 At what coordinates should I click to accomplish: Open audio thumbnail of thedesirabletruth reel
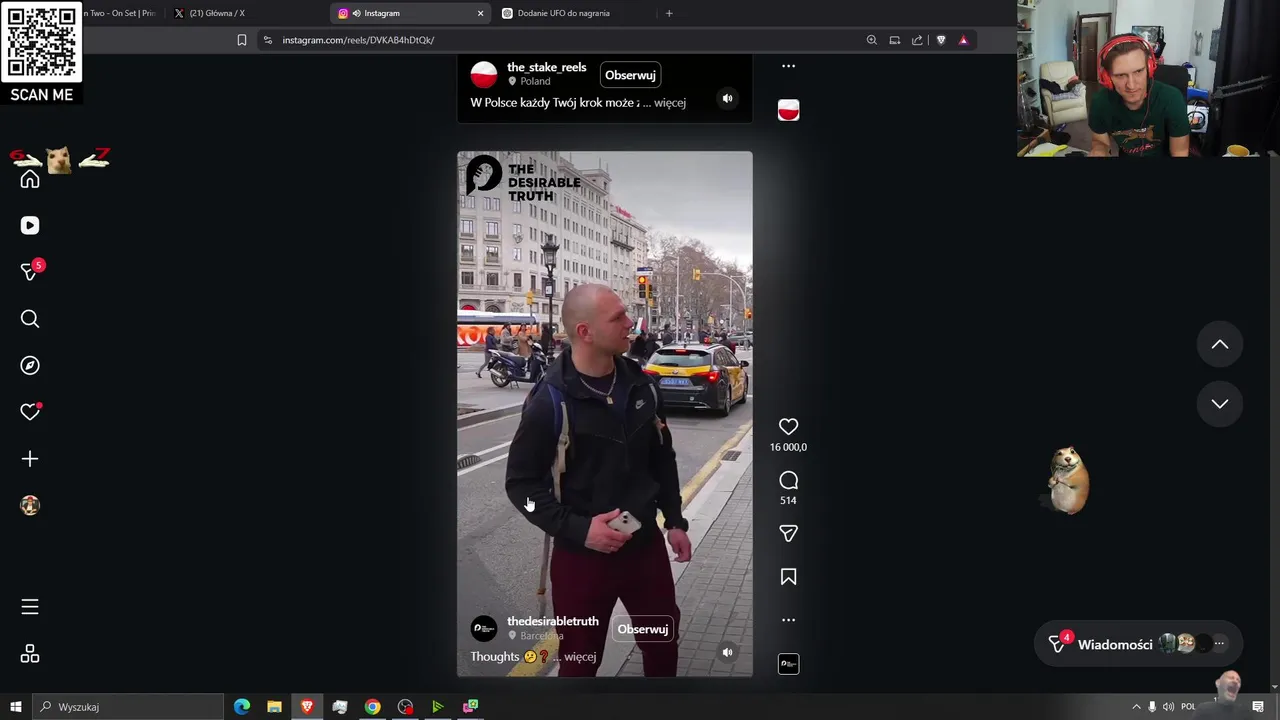(x=788, y=664)
